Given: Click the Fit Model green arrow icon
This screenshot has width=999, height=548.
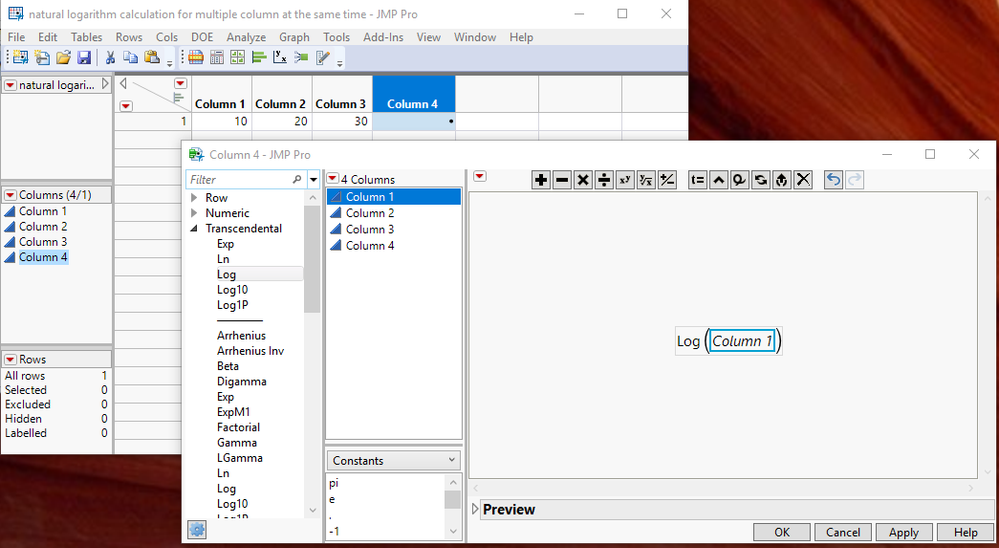Looking at the screenshot, I should point(301,58).
